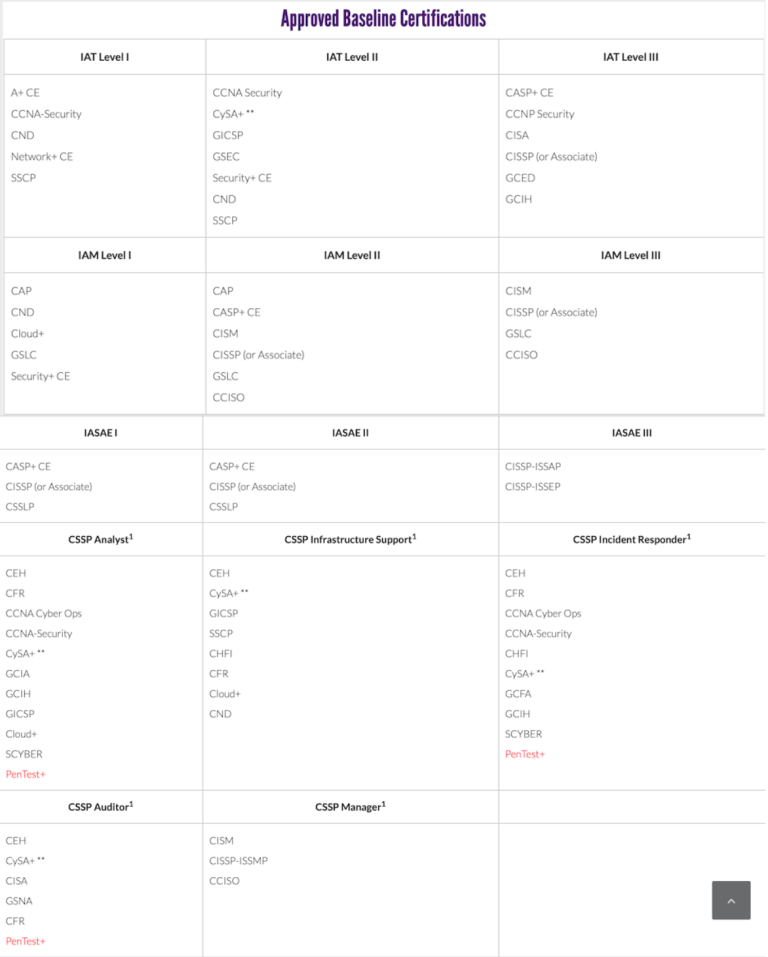This screenshot has height=957, width=768.
Task: Click CCNA Cyber Ops under CSSP Analyst
Action: pyautogui.click(x=44, y=613)
